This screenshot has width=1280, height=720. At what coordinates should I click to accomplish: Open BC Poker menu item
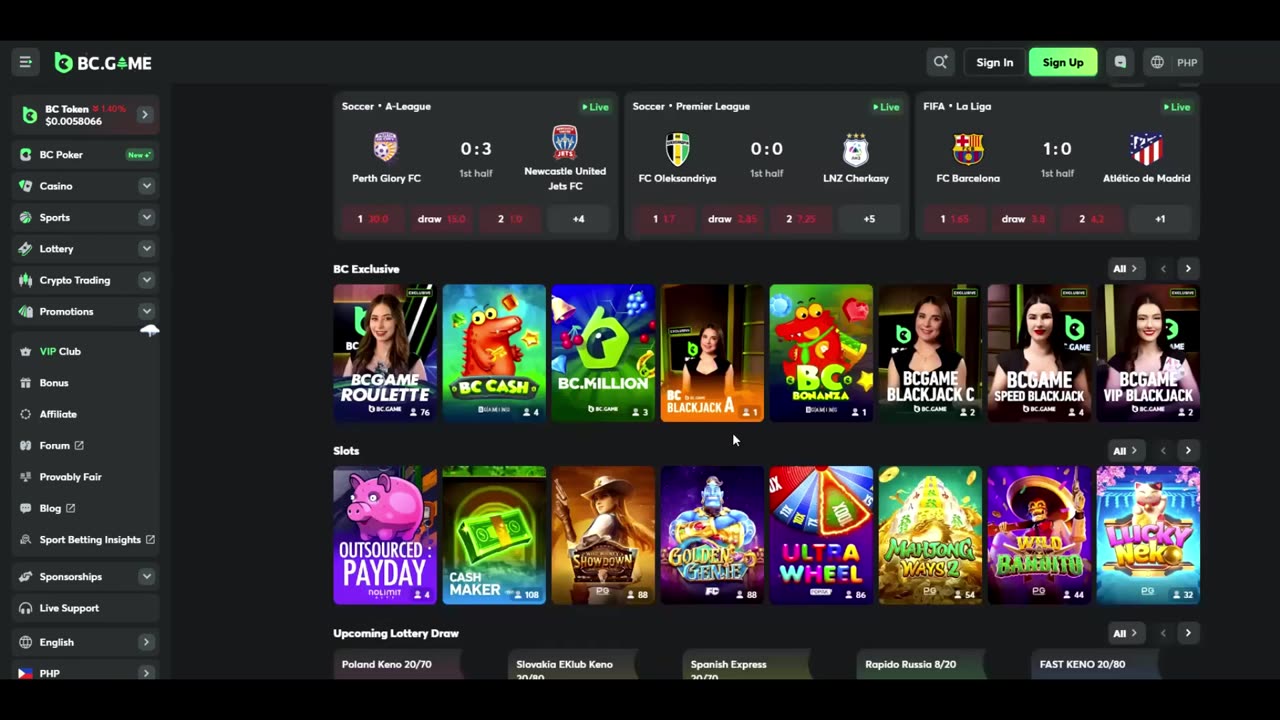point(86,155)
